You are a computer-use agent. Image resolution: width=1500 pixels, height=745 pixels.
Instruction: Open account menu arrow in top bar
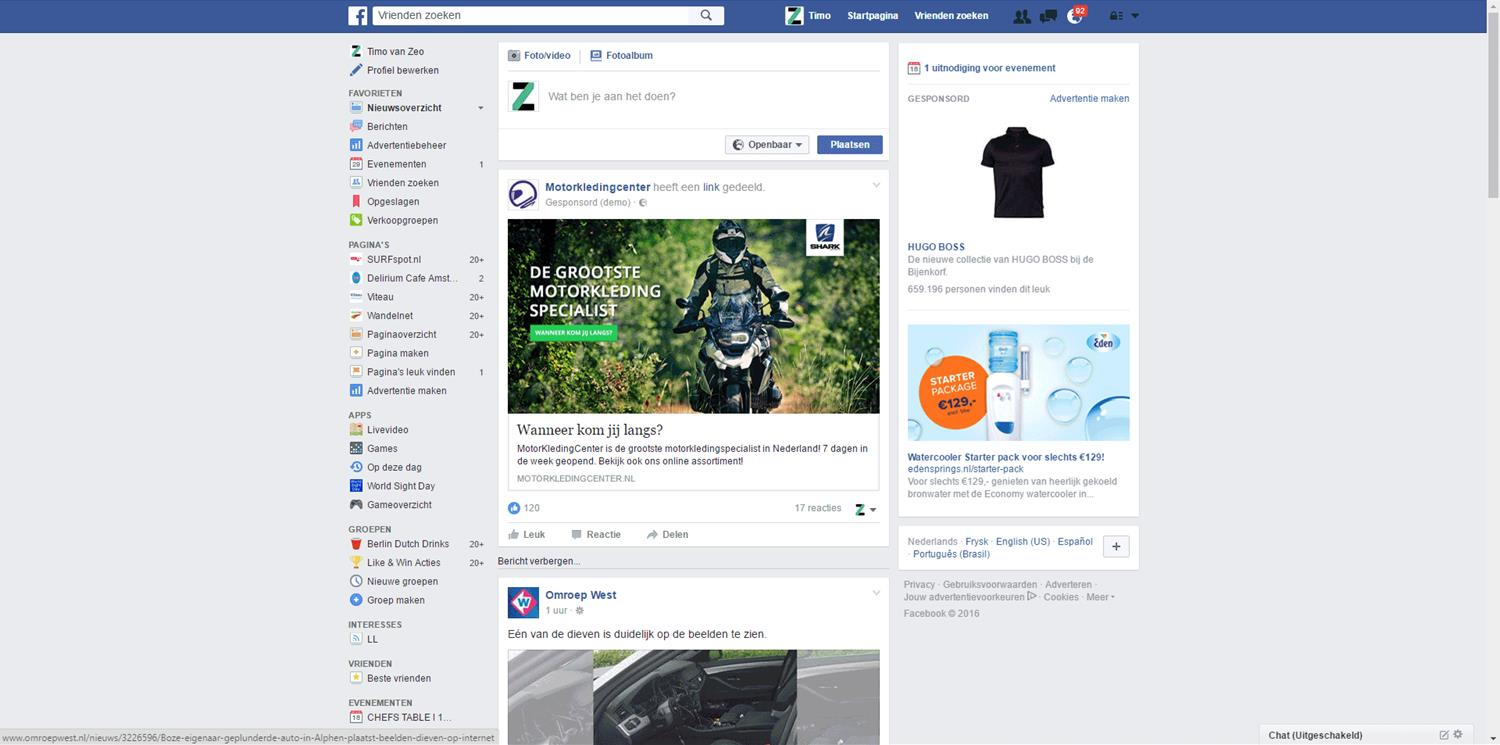coord(1135,16)
